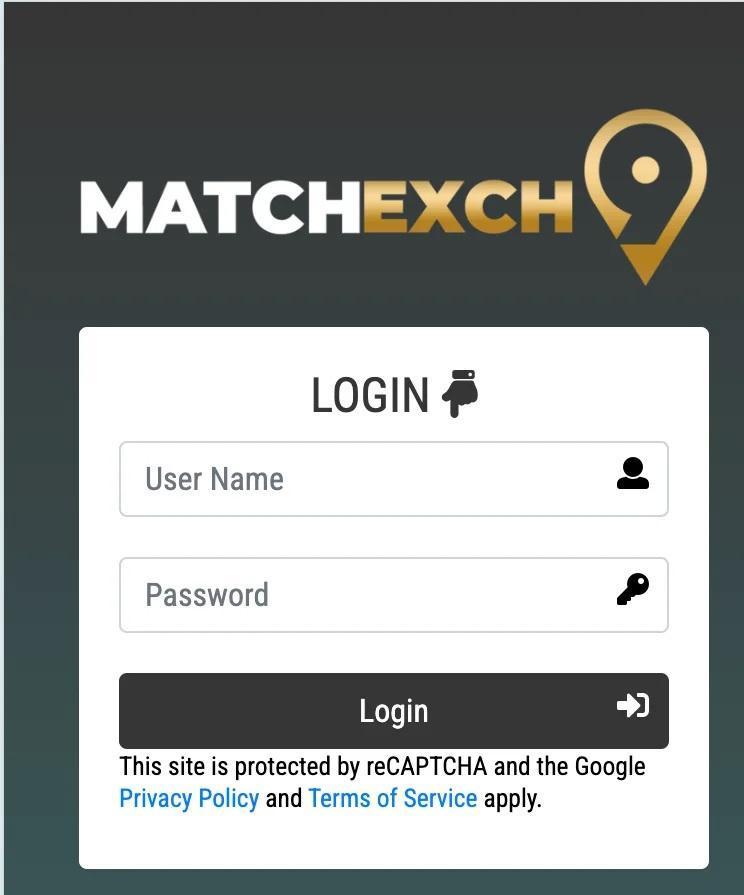Click the dot inside the gold pin
The width and height of the screenshot is (744, 895).
[x=645, y=170]
